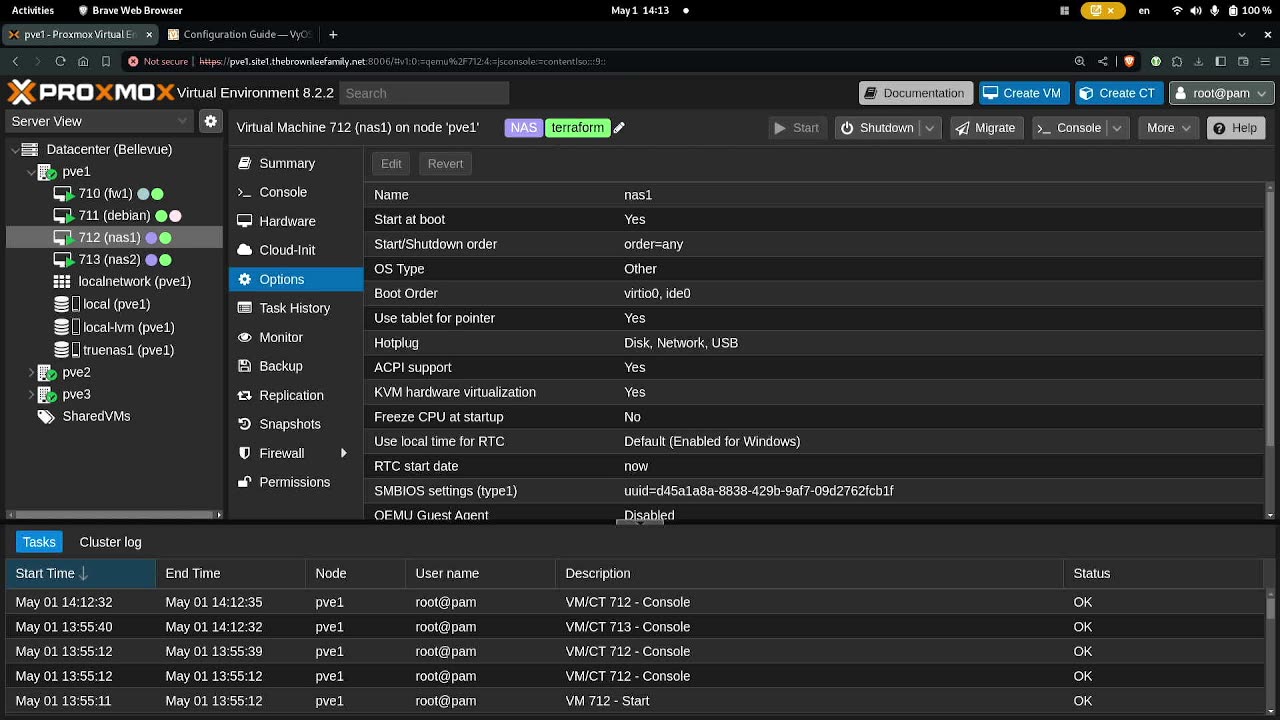Open the browser zoom control icon
Viewport: 1280px width, 720px height.
[x=1080, y=61]
